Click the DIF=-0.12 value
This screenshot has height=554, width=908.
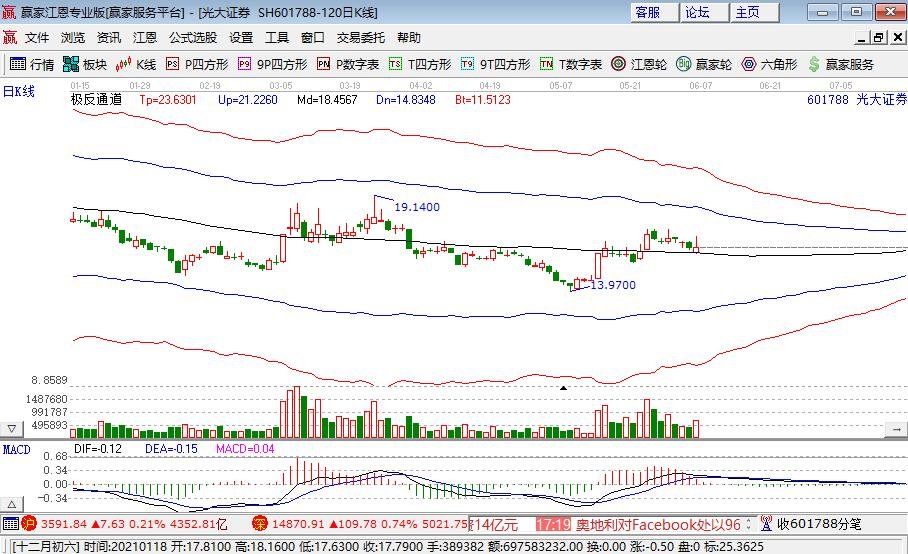pos(98,449)
